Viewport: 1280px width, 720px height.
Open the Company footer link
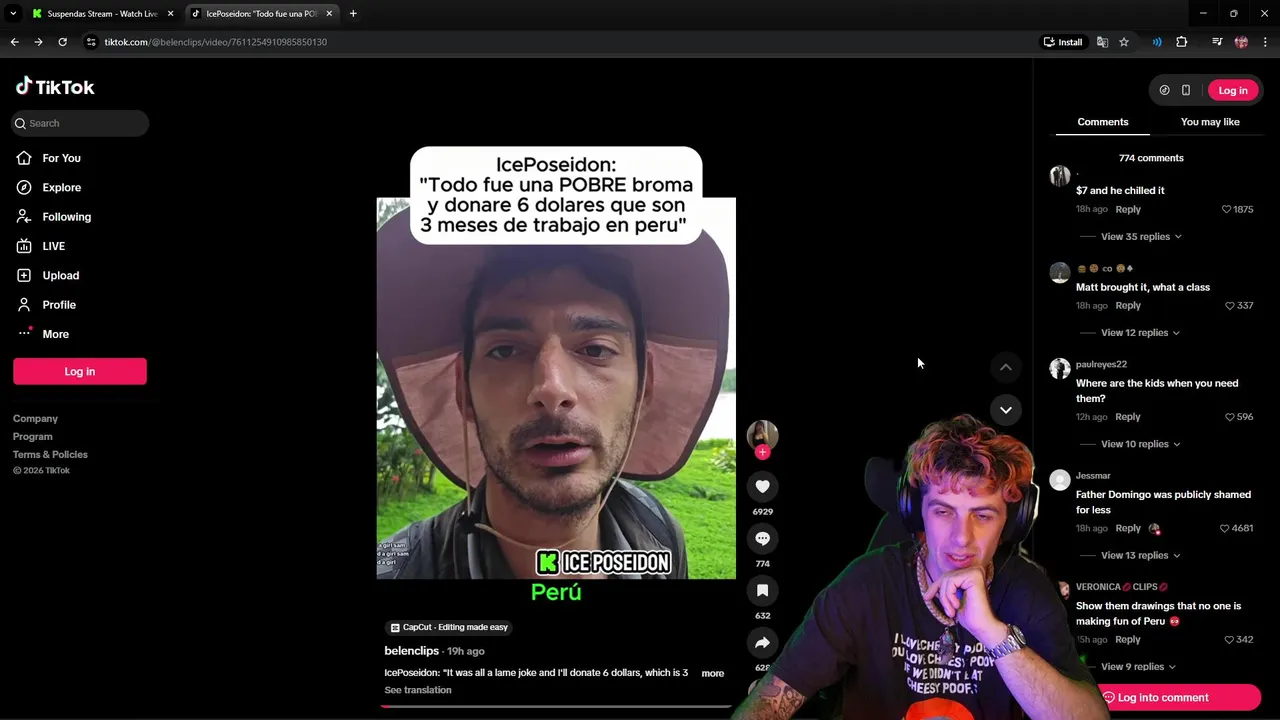(x=35, y=419)
